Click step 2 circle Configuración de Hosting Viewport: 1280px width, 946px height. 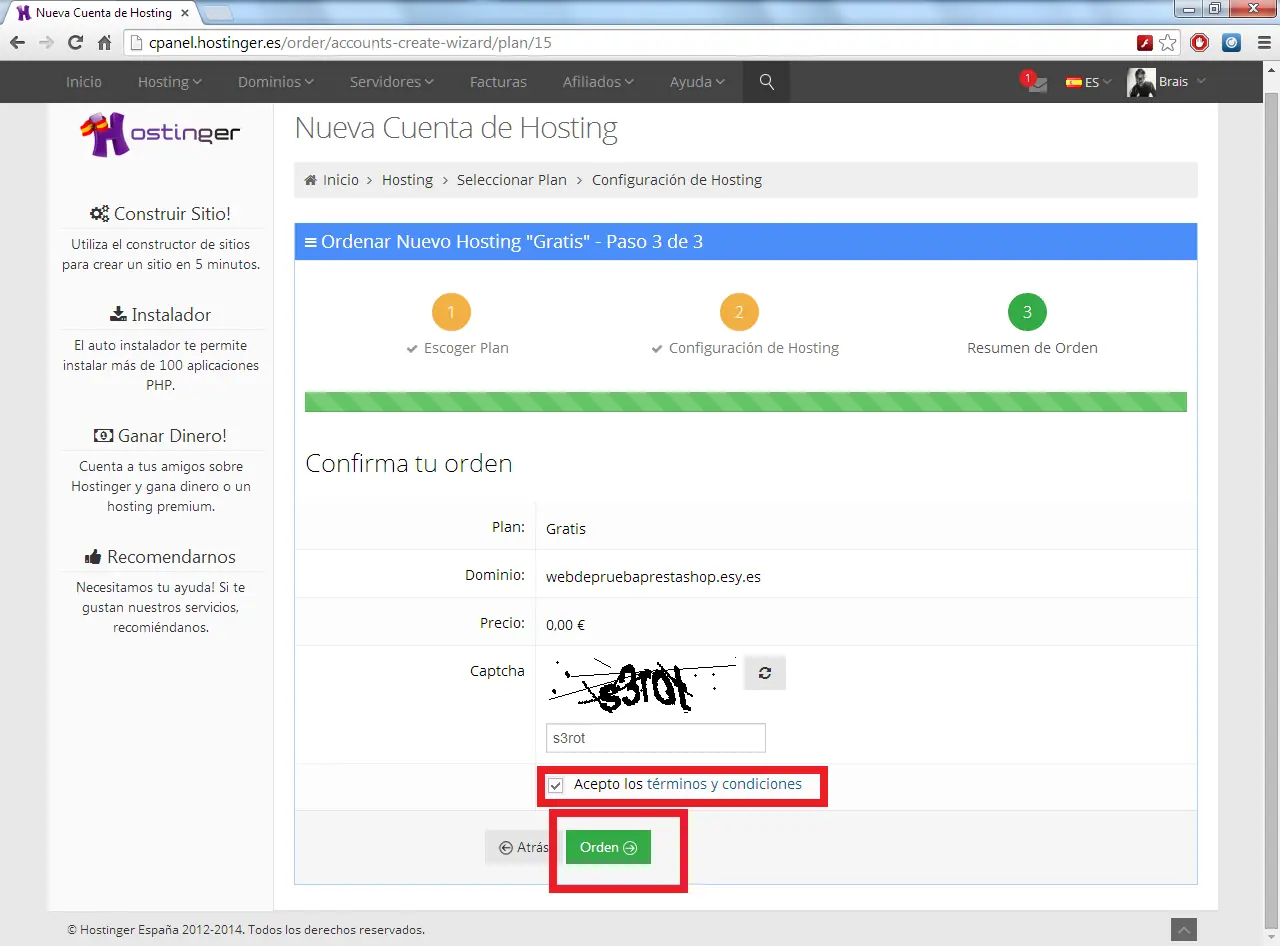pos(739,312)
